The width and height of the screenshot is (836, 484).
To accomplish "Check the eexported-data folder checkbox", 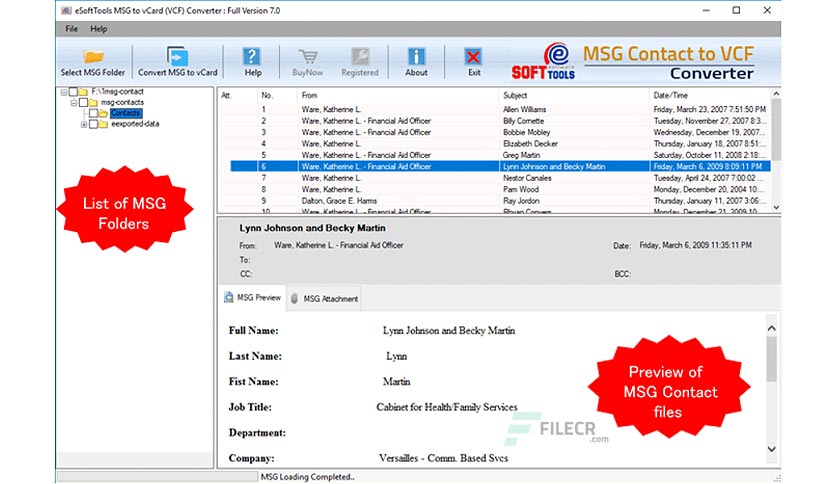I will point(93,124).
